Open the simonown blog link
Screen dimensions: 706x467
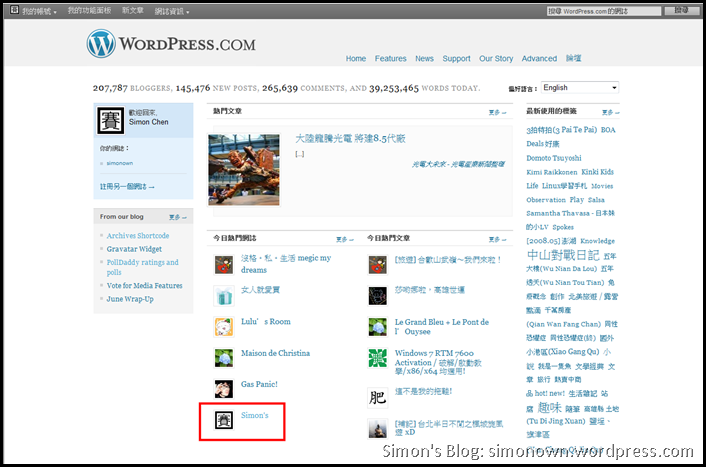click(119, 163)
